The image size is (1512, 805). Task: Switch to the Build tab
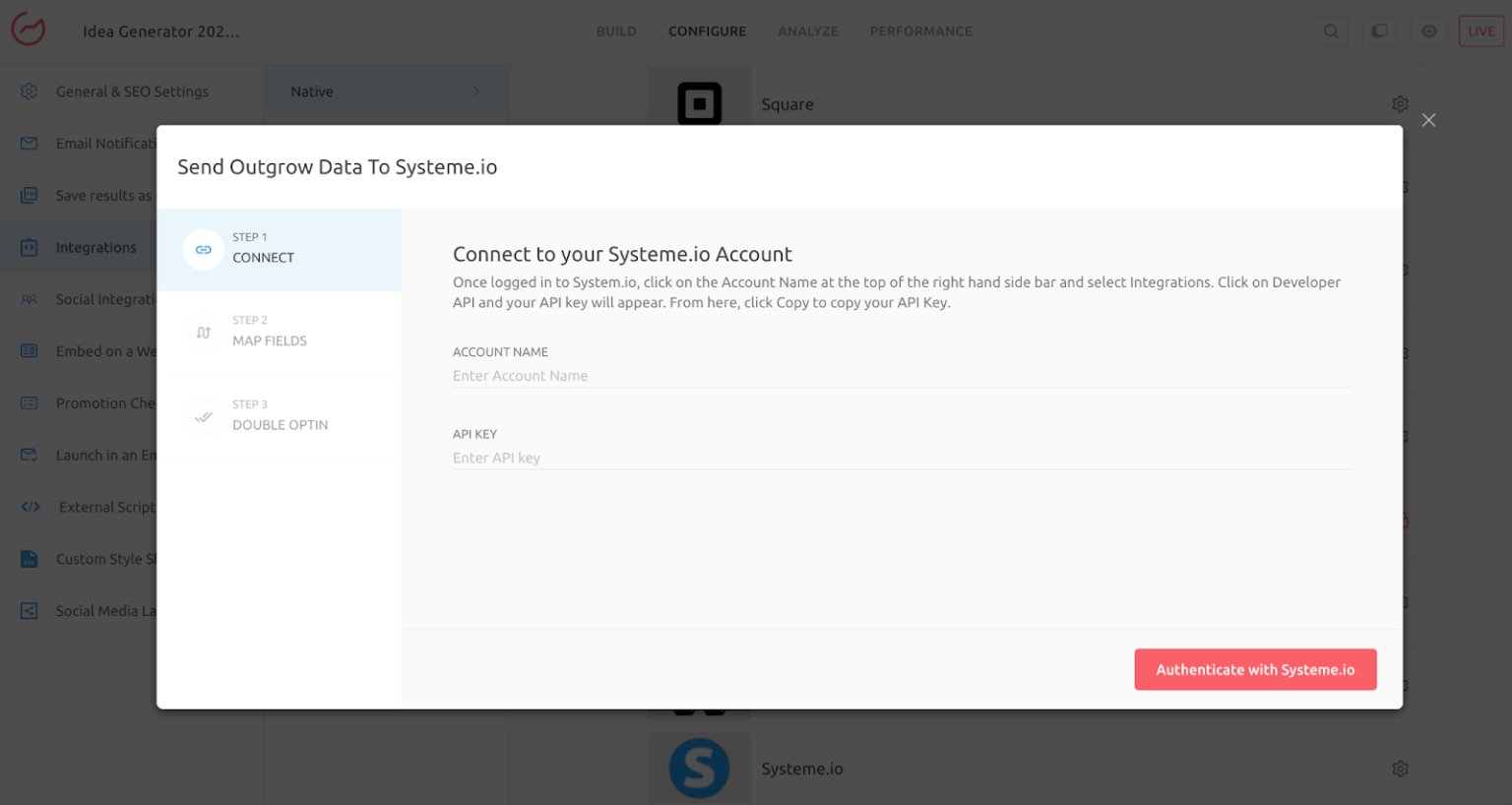pyautogui.click(x=616, y=31)
